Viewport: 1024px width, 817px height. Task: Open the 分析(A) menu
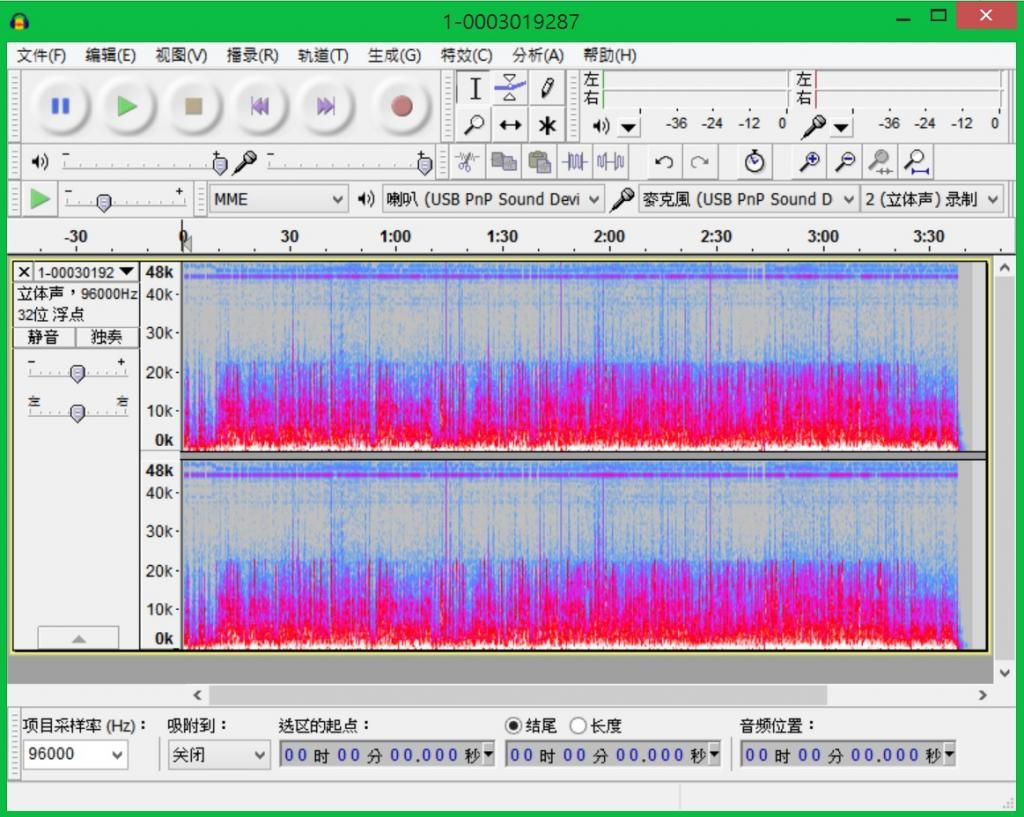(537, 55)
